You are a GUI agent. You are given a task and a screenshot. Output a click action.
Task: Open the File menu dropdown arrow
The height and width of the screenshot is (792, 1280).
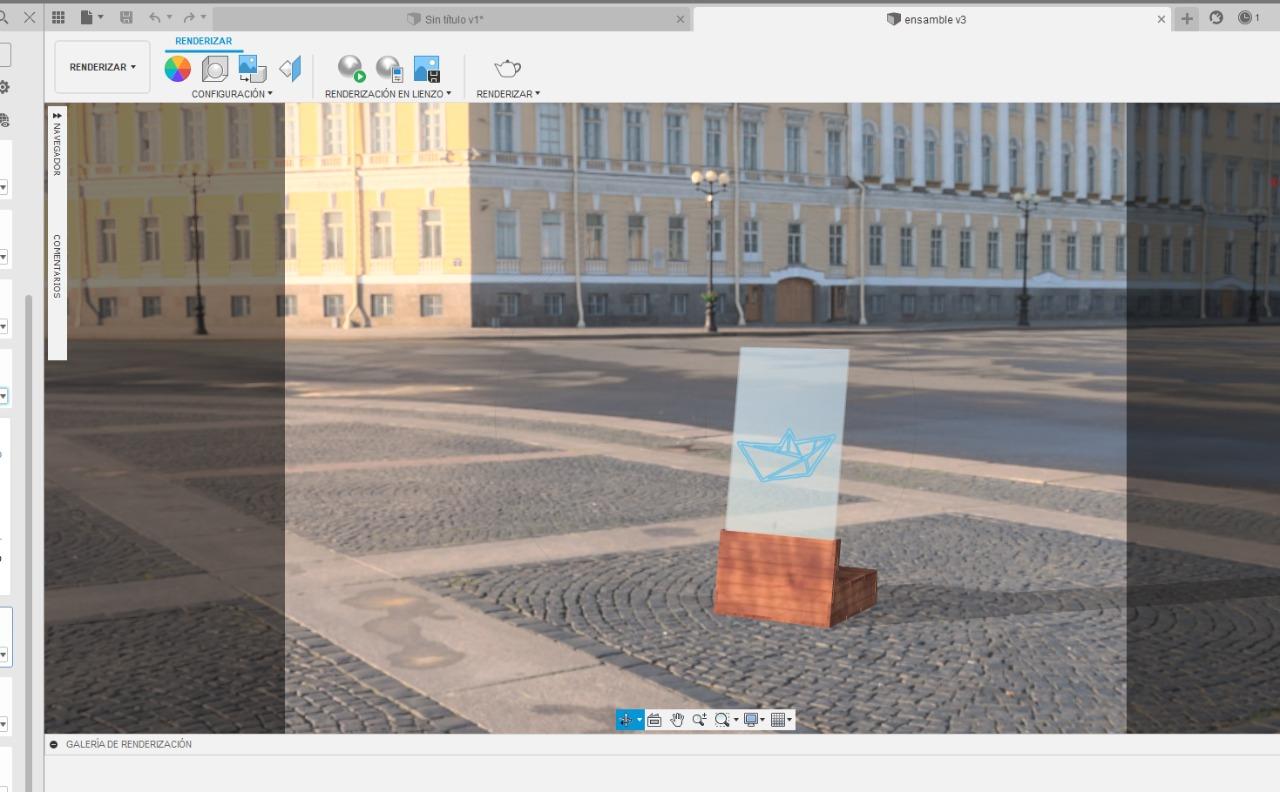pyautogui.click(x=100, y=18)
